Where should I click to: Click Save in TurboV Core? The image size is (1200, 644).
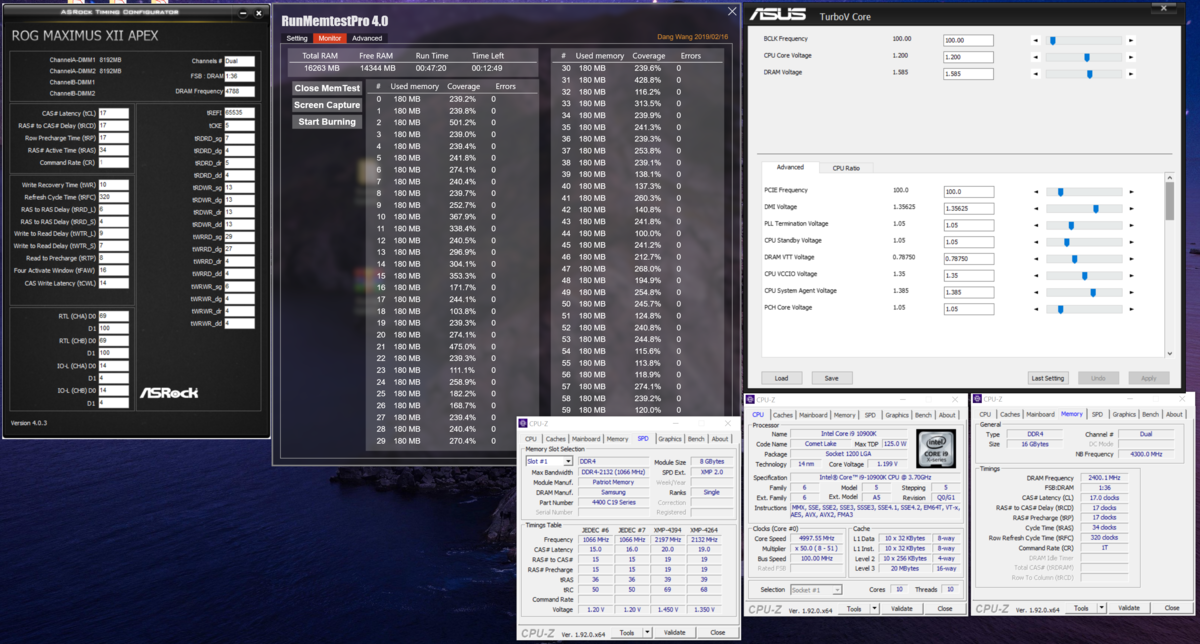point(832,378)
